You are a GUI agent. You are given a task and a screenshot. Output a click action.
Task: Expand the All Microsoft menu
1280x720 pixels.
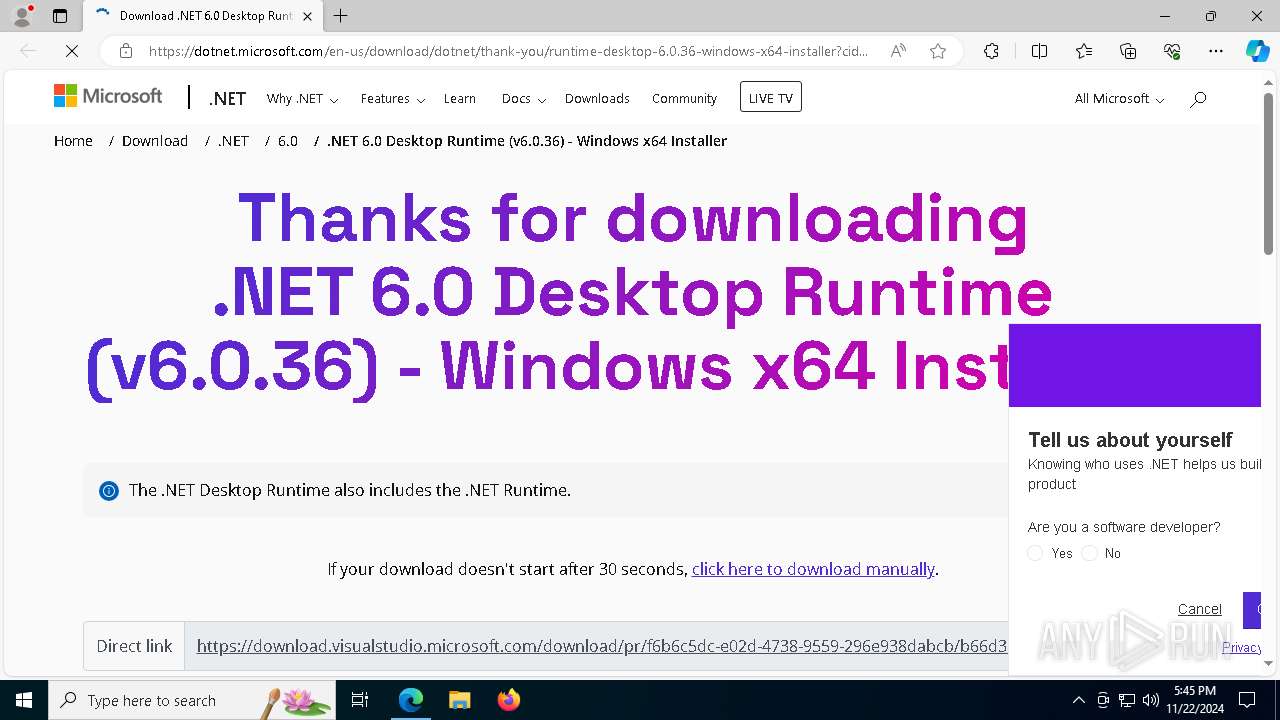click(1119, 98)
